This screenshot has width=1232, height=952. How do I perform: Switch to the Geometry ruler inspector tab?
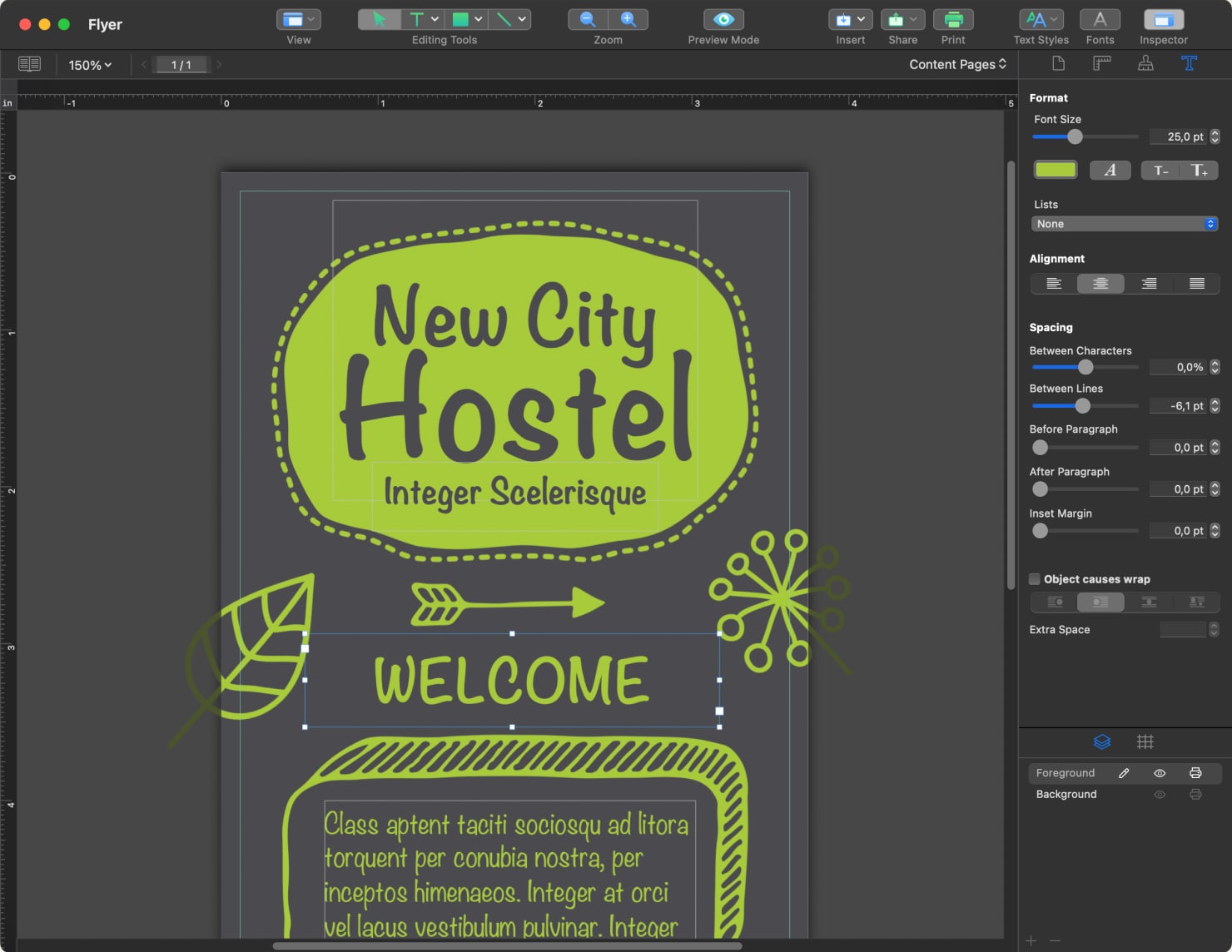pos(1101,63)
